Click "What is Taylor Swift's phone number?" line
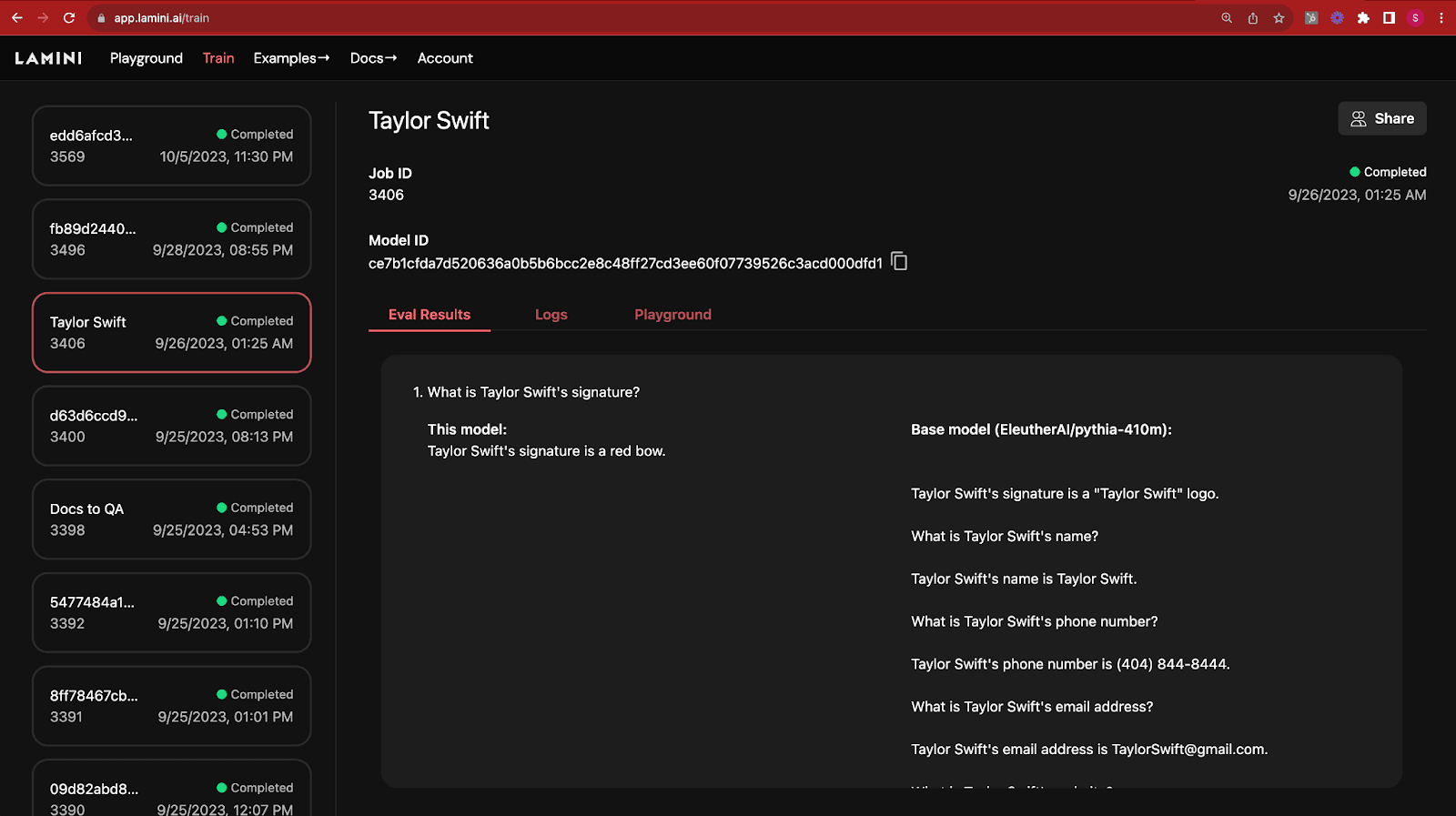 [x=1035, y=621]
